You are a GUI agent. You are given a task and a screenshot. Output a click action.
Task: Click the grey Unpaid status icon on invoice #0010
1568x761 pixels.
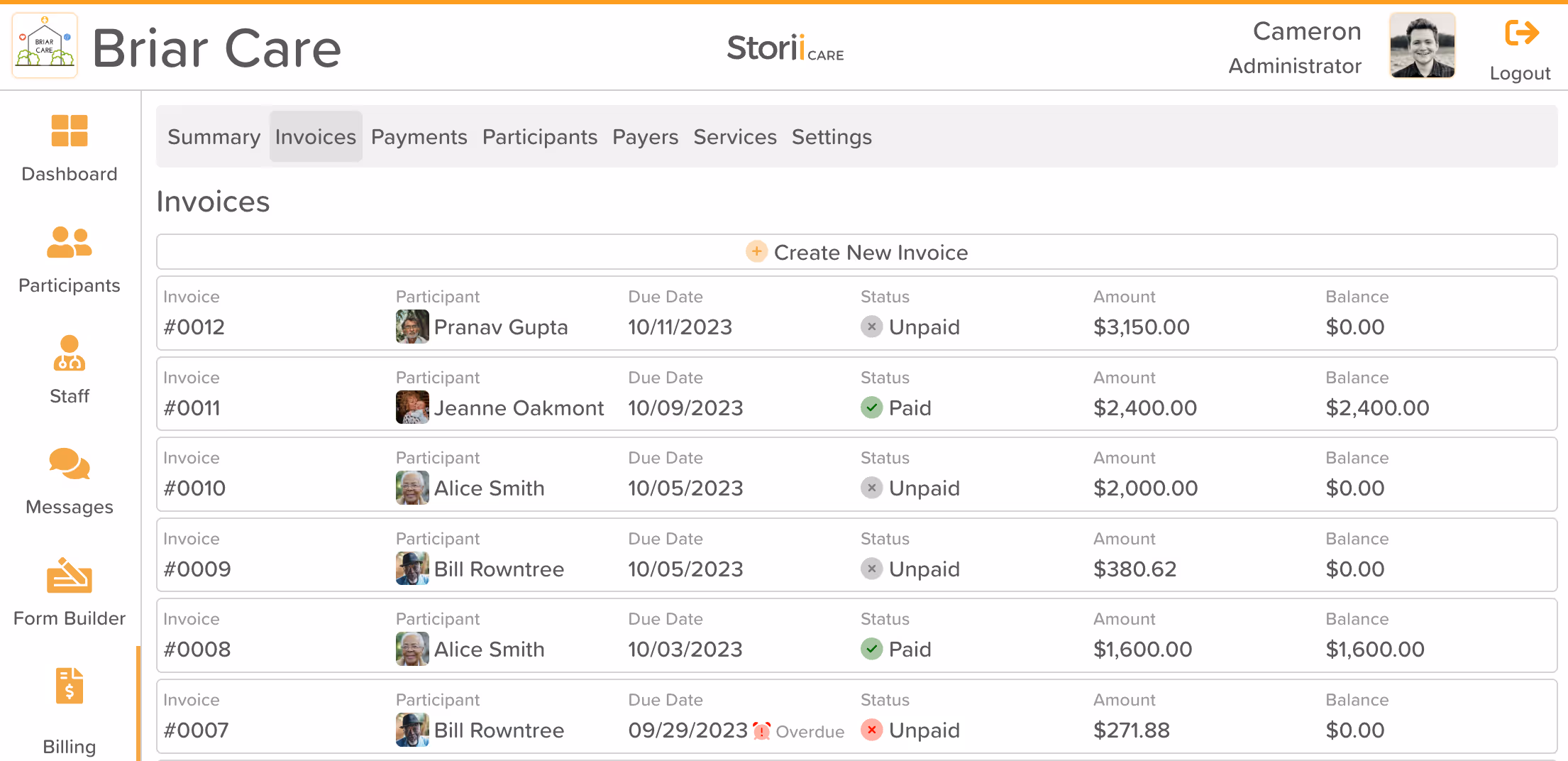coord(871,488)
